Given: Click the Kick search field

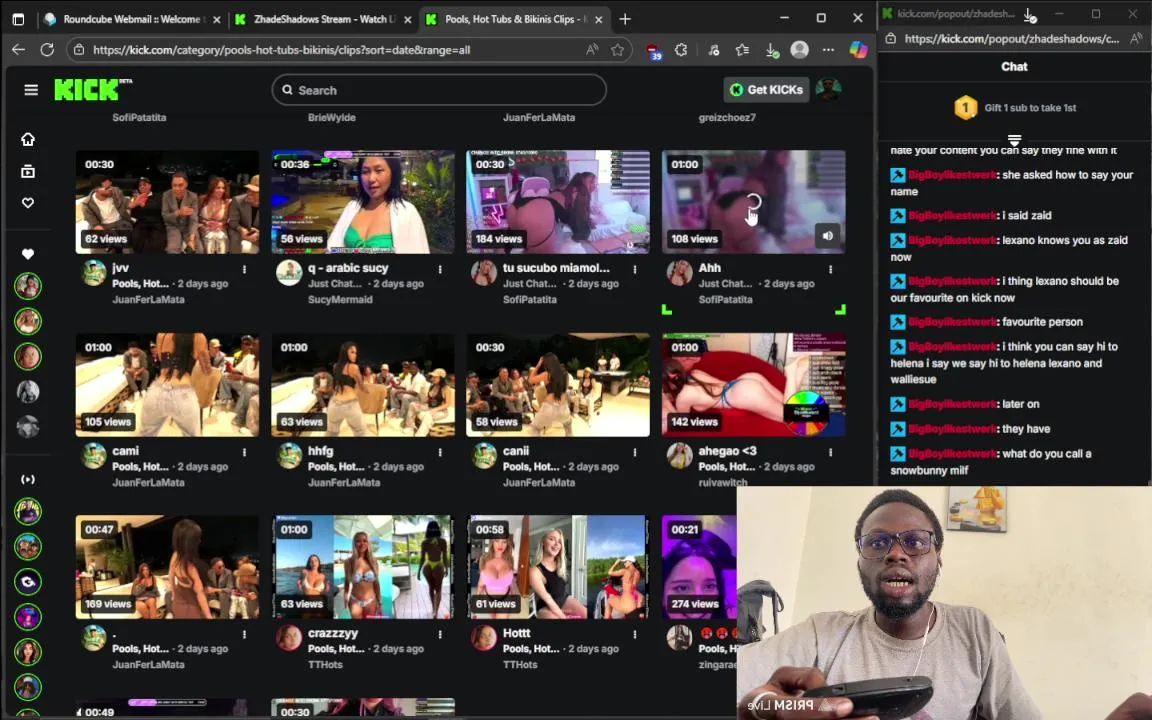Looking at the screenshot, I should click(439, 90).
